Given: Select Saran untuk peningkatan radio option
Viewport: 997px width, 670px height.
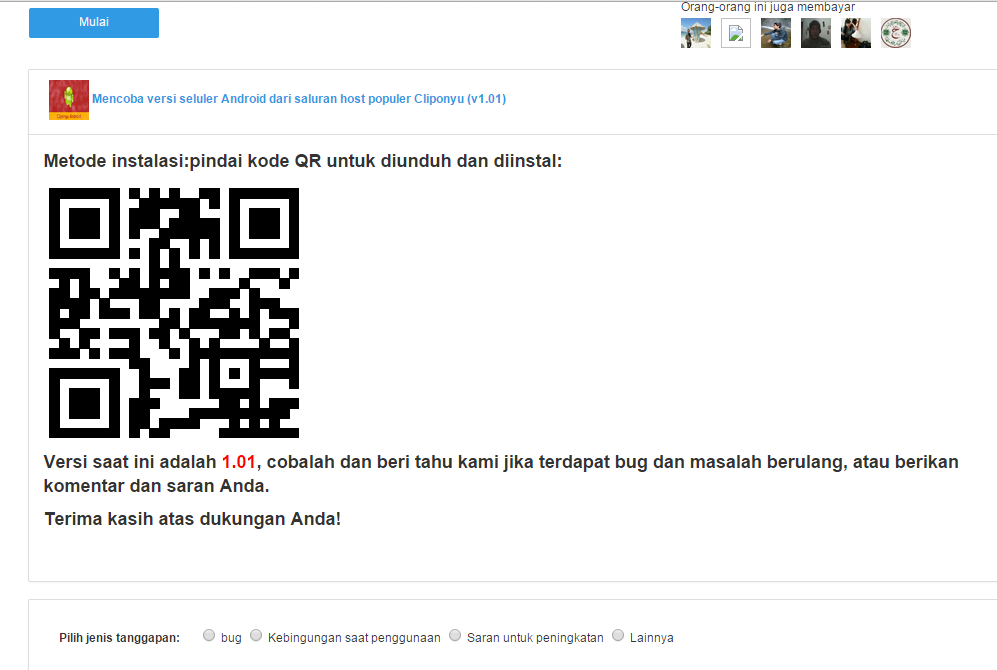Looking at the screenshot, I should pyautogui.click(x=455, y=635).
